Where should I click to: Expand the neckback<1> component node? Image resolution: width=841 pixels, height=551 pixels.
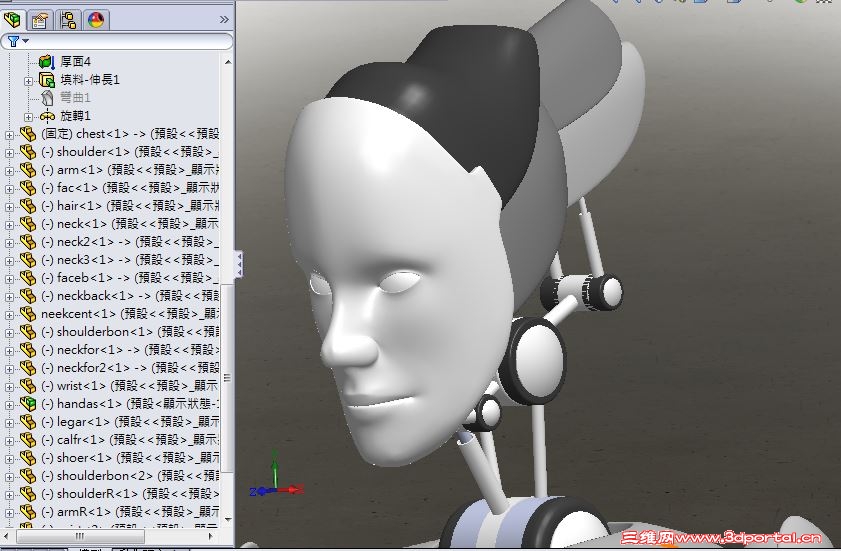(9, 297)
